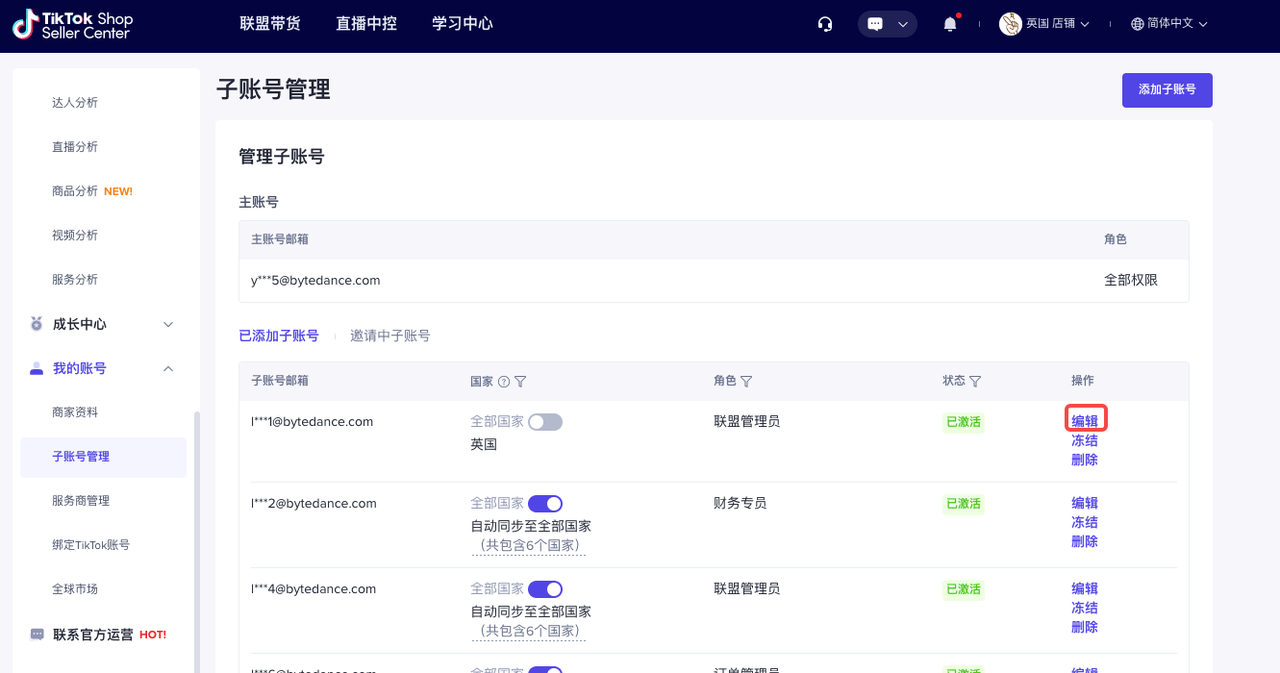
Task: Expand the 成长中心 sidebar section
Action: tap(168, 324)
